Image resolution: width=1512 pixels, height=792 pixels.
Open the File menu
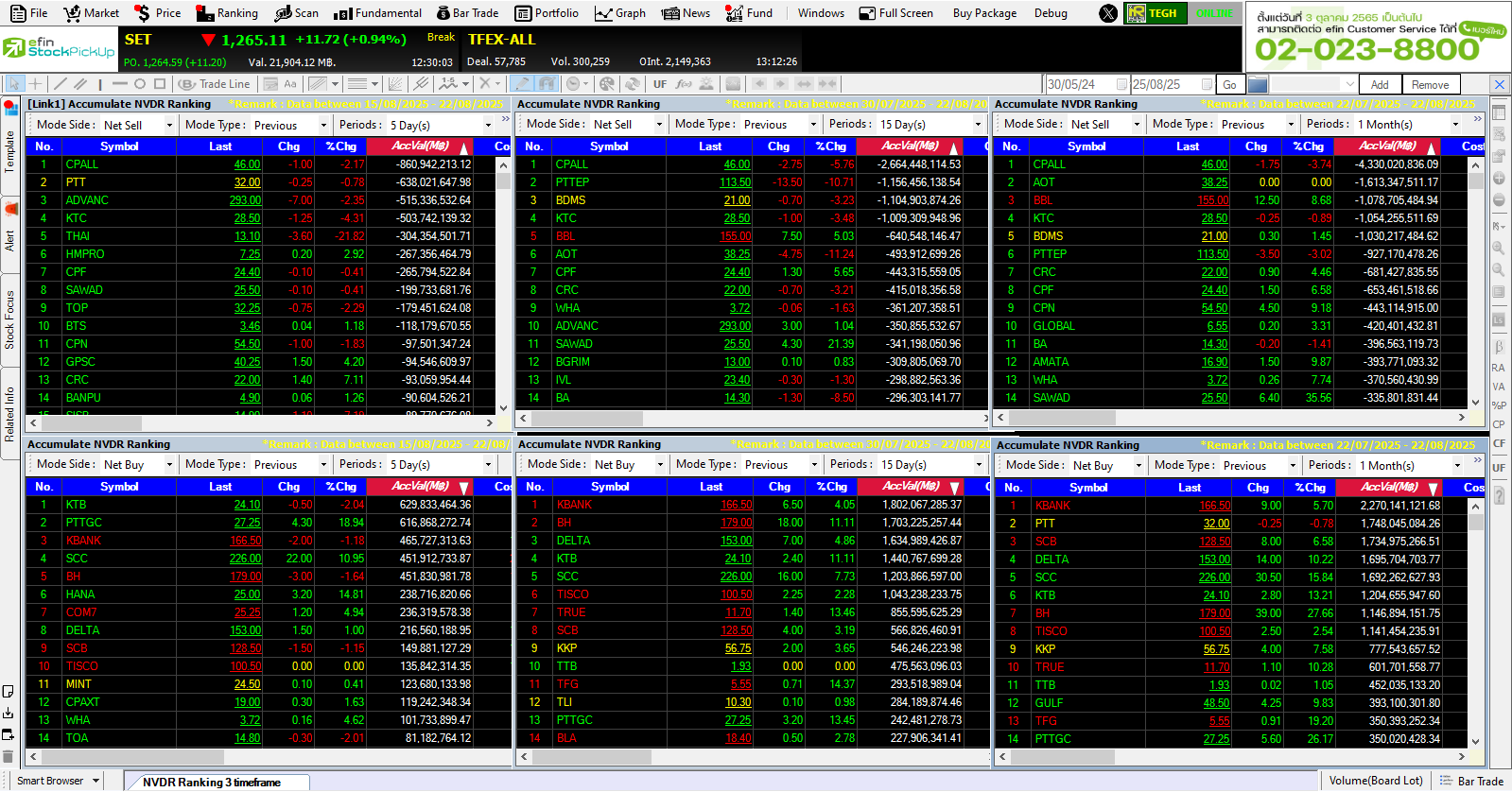pos(28,13)
